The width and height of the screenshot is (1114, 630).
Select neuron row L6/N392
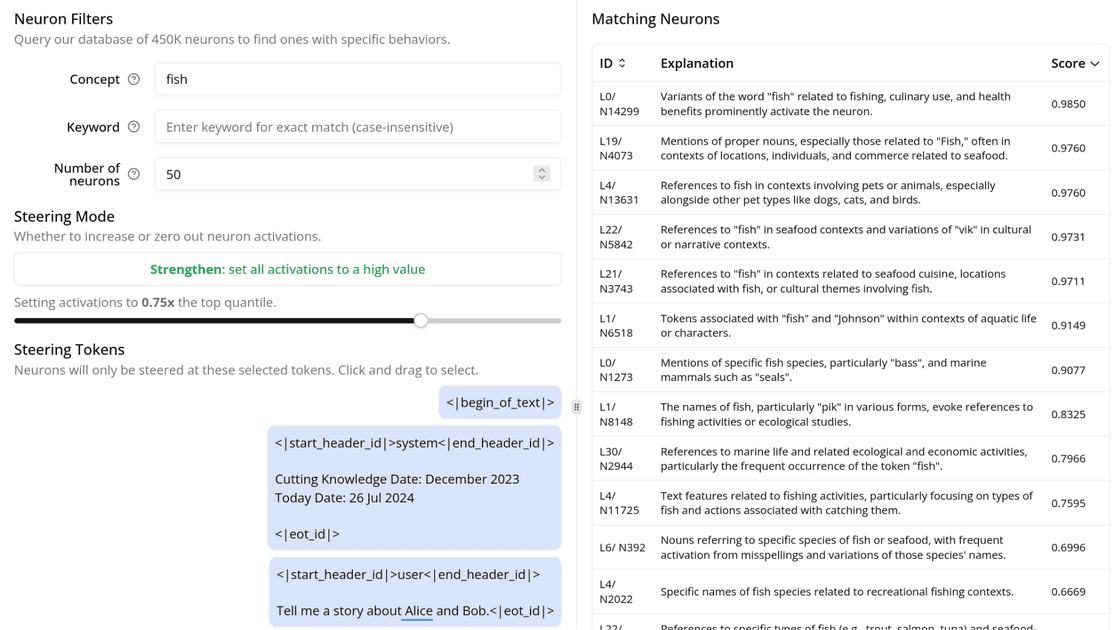click(850, 547)
